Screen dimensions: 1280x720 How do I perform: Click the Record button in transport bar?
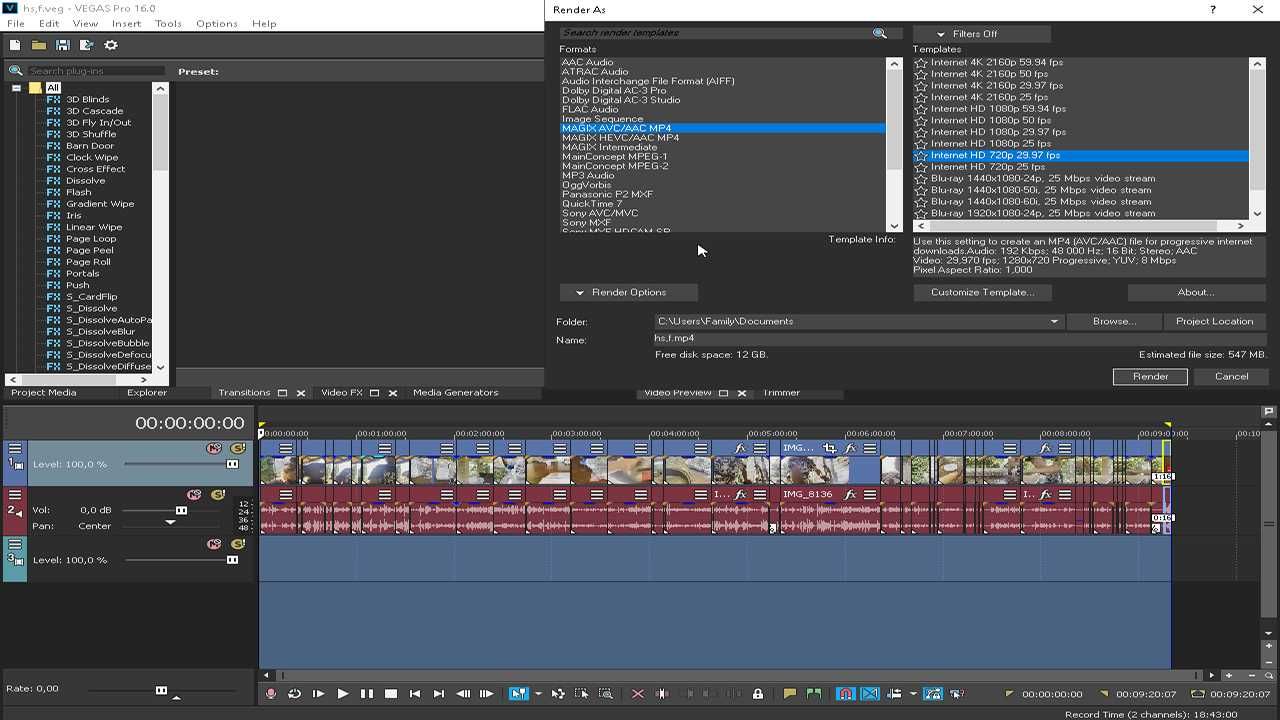point(271,694)
